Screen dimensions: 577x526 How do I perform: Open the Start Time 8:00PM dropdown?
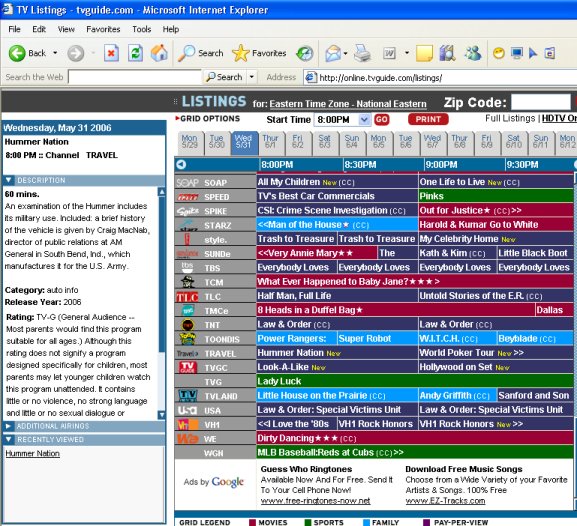coord(364,120)
